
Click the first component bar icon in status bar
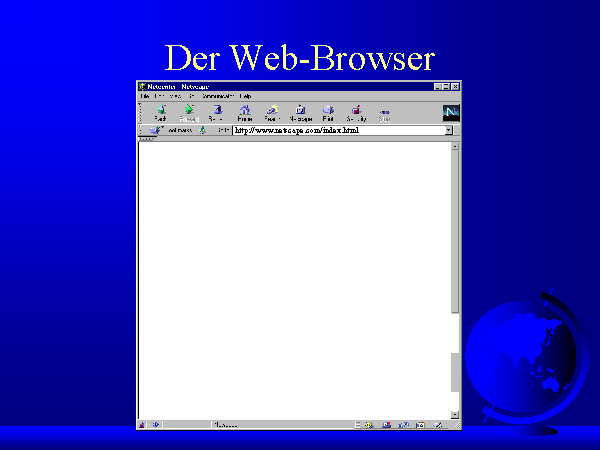[x=368, y=424]
